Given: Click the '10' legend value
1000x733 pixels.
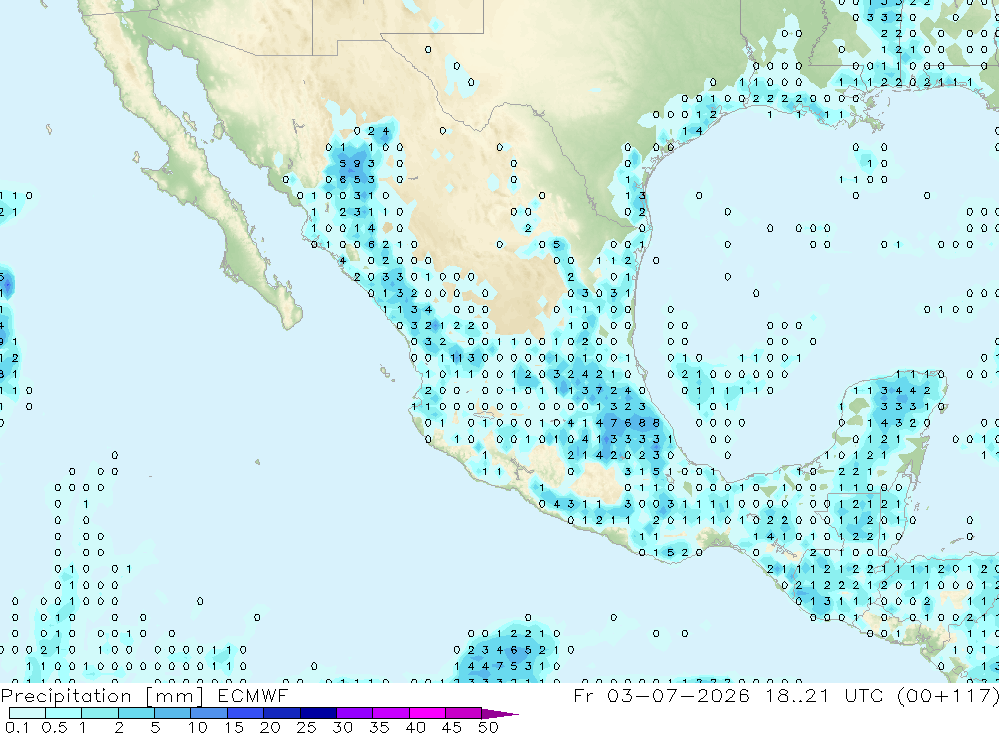Looking at the screenshot, I should coord(197,727).
